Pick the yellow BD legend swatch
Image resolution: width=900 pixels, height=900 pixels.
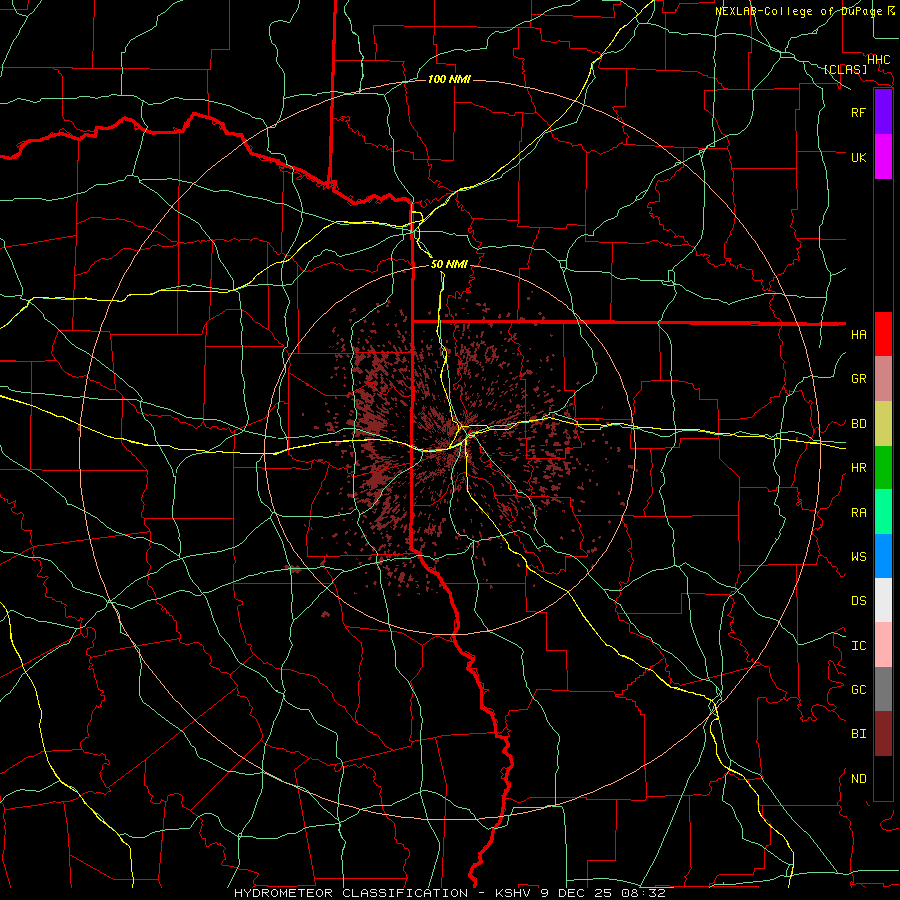coord(883,423)
